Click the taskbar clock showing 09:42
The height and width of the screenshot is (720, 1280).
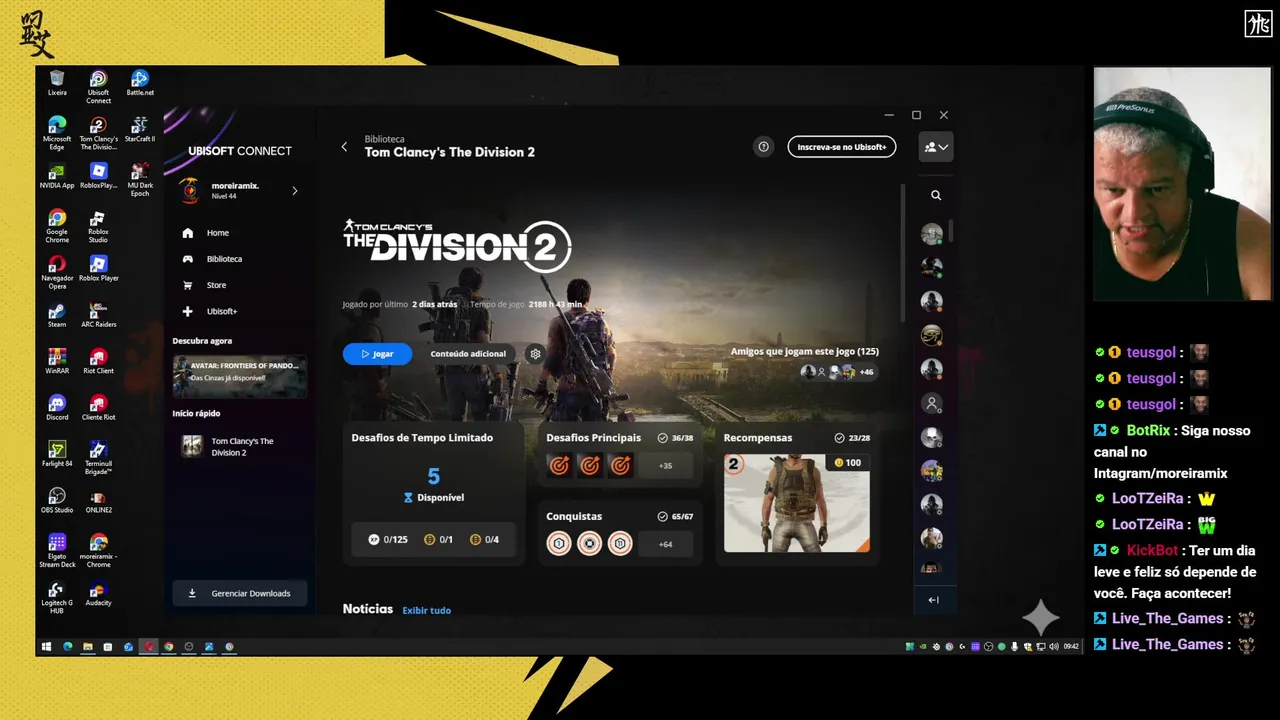pyautogui.click(x=1071, y=647)
